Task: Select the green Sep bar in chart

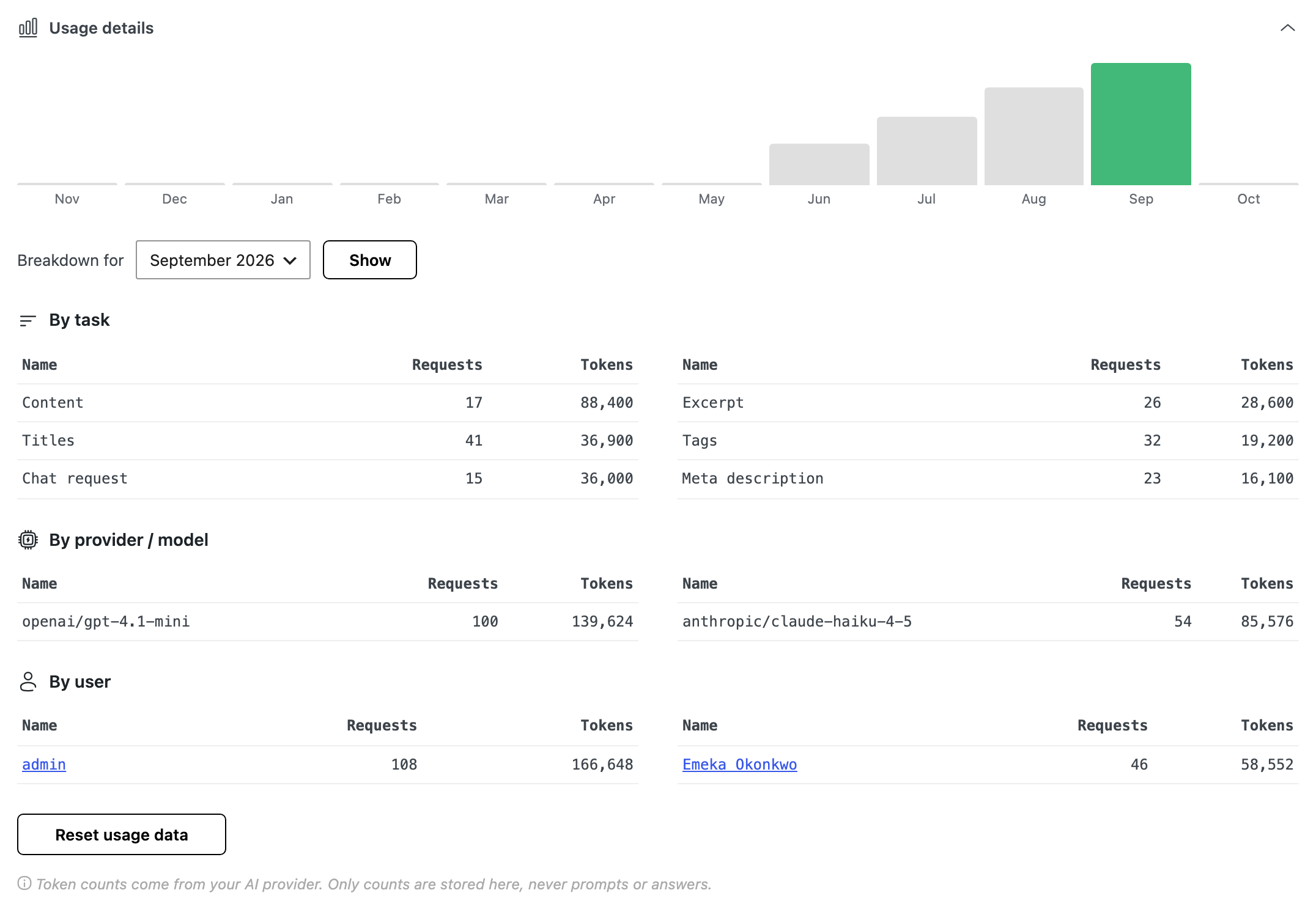Action: [1141, 124]
